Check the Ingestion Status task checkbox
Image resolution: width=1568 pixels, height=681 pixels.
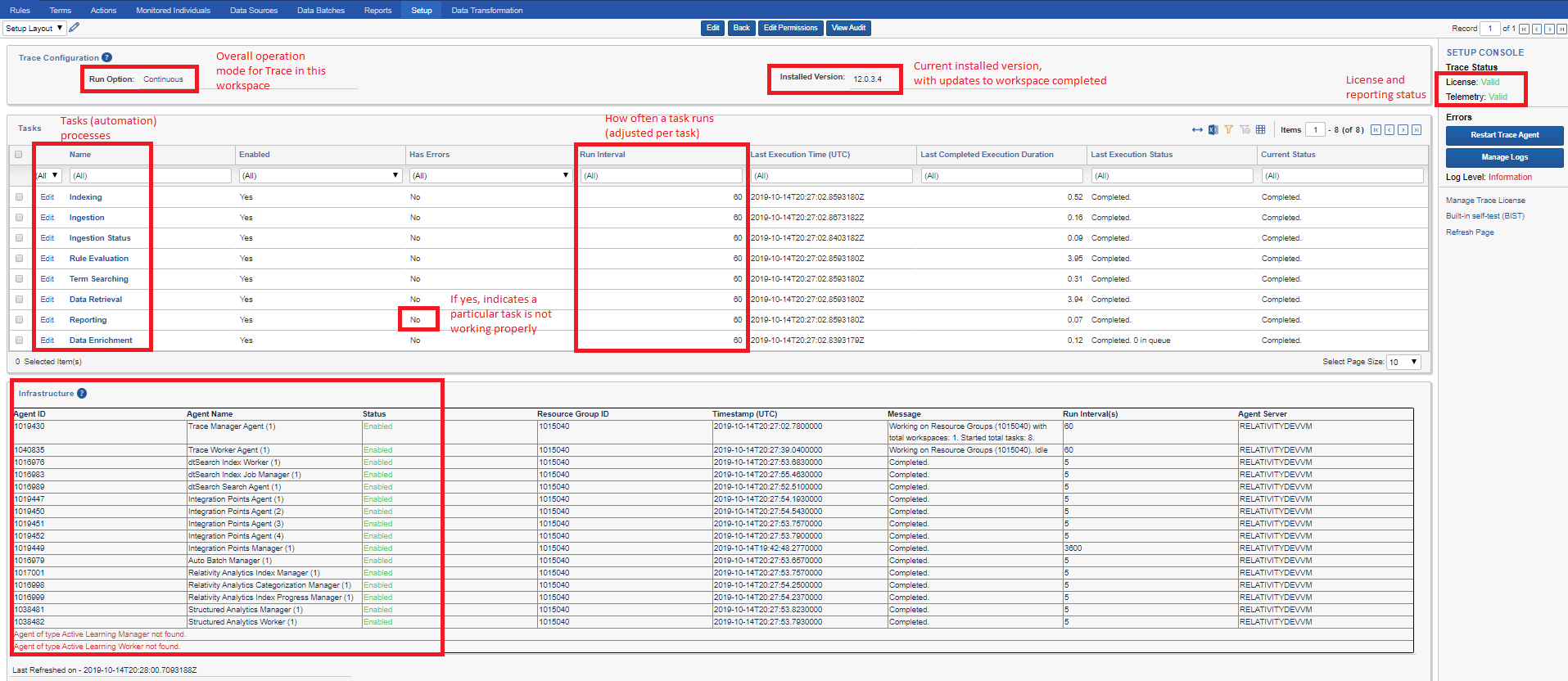[19, 238]
